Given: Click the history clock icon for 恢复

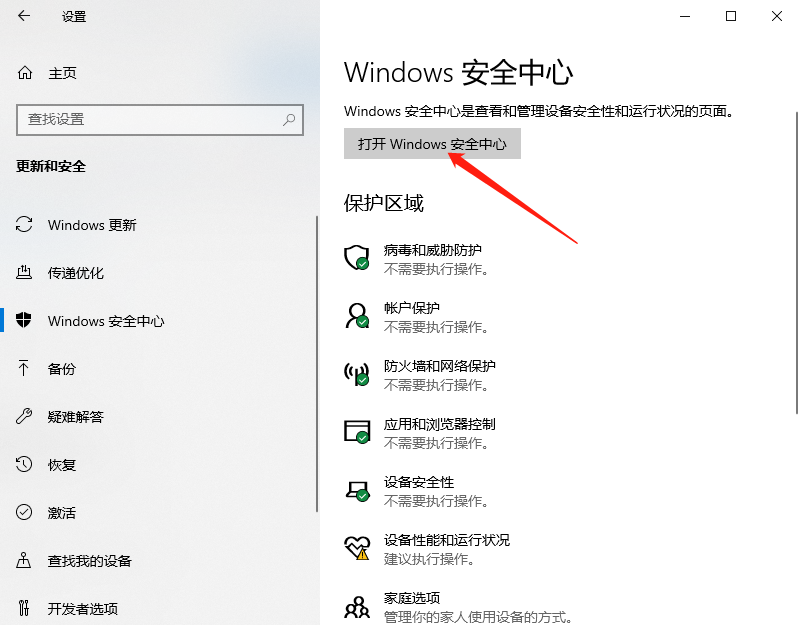Looking at the screenshot, I should 24,464.
